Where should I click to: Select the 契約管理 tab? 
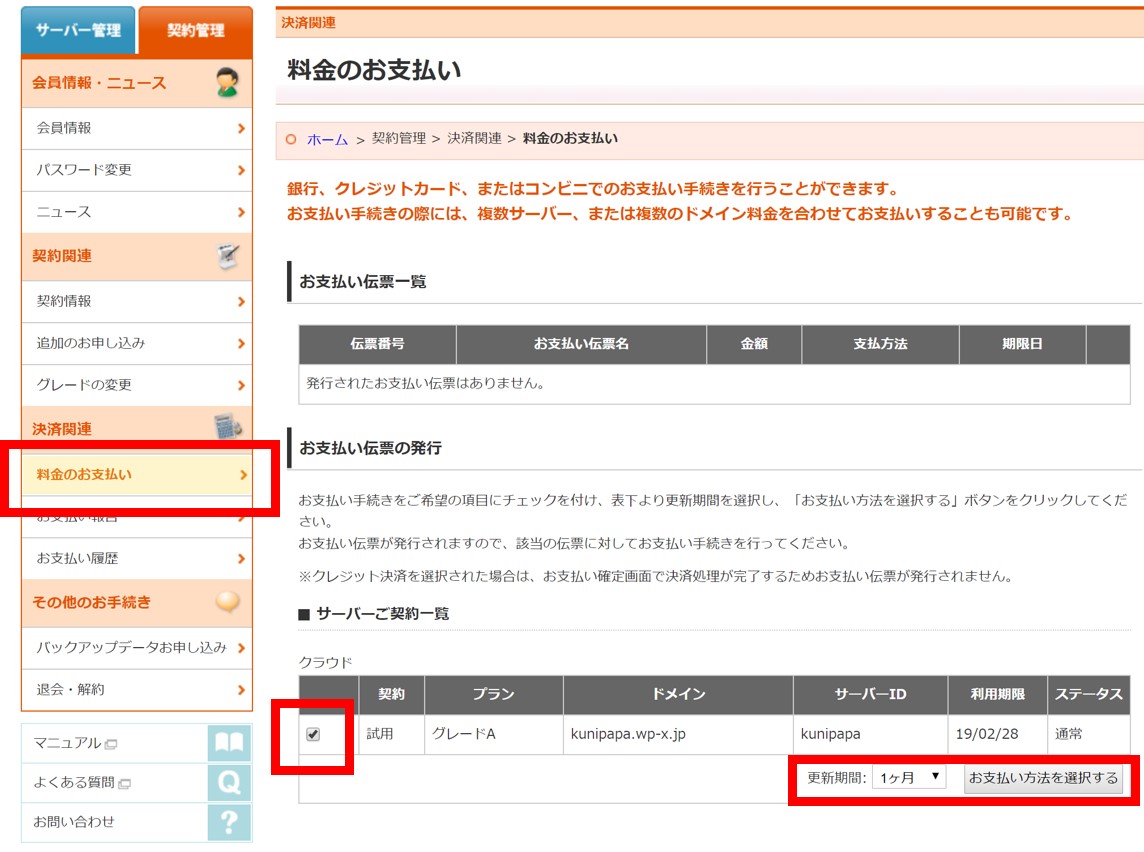pos(195,30)
